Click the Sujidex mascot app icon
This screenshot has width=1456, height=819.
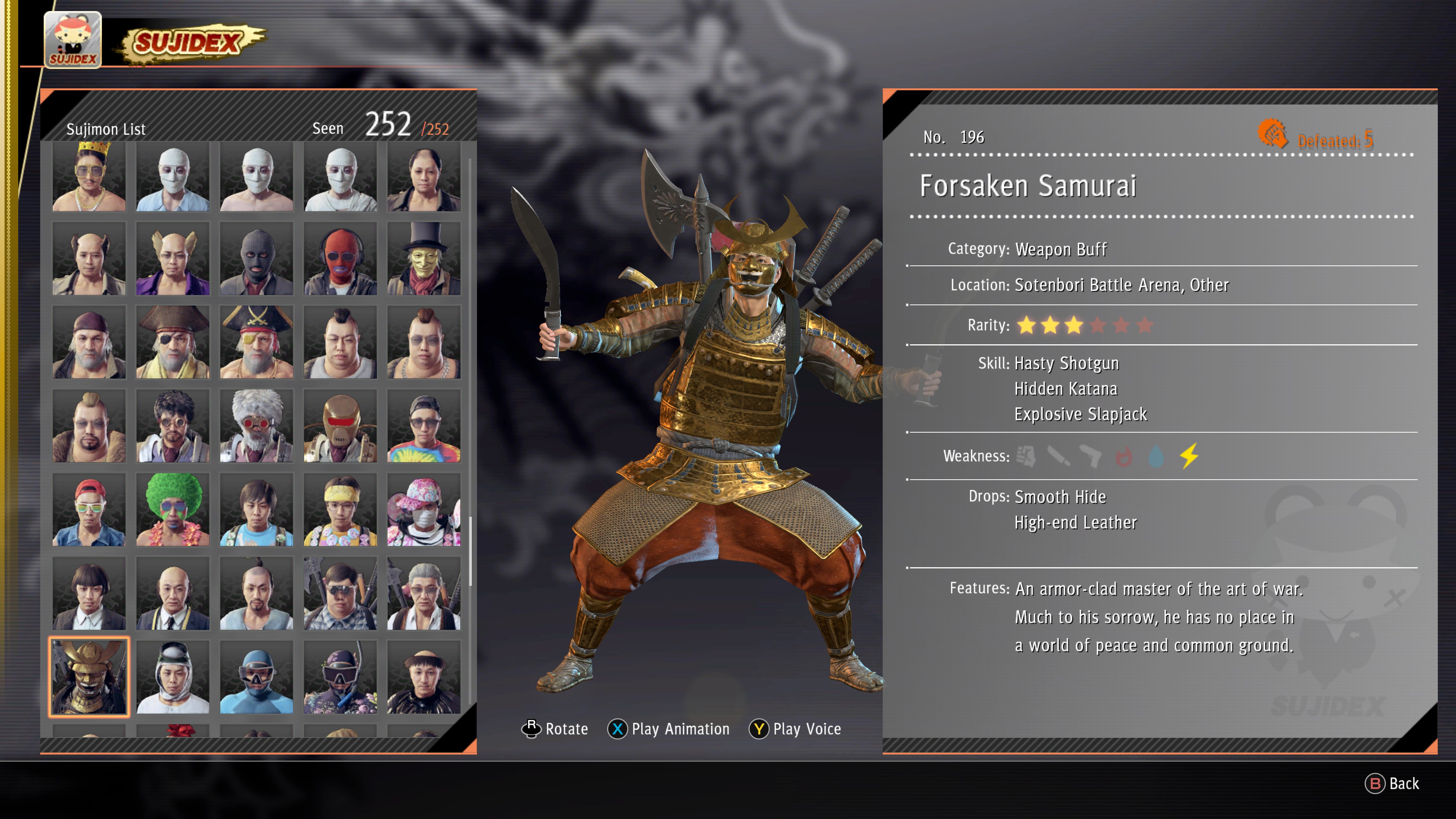point(73,39)
